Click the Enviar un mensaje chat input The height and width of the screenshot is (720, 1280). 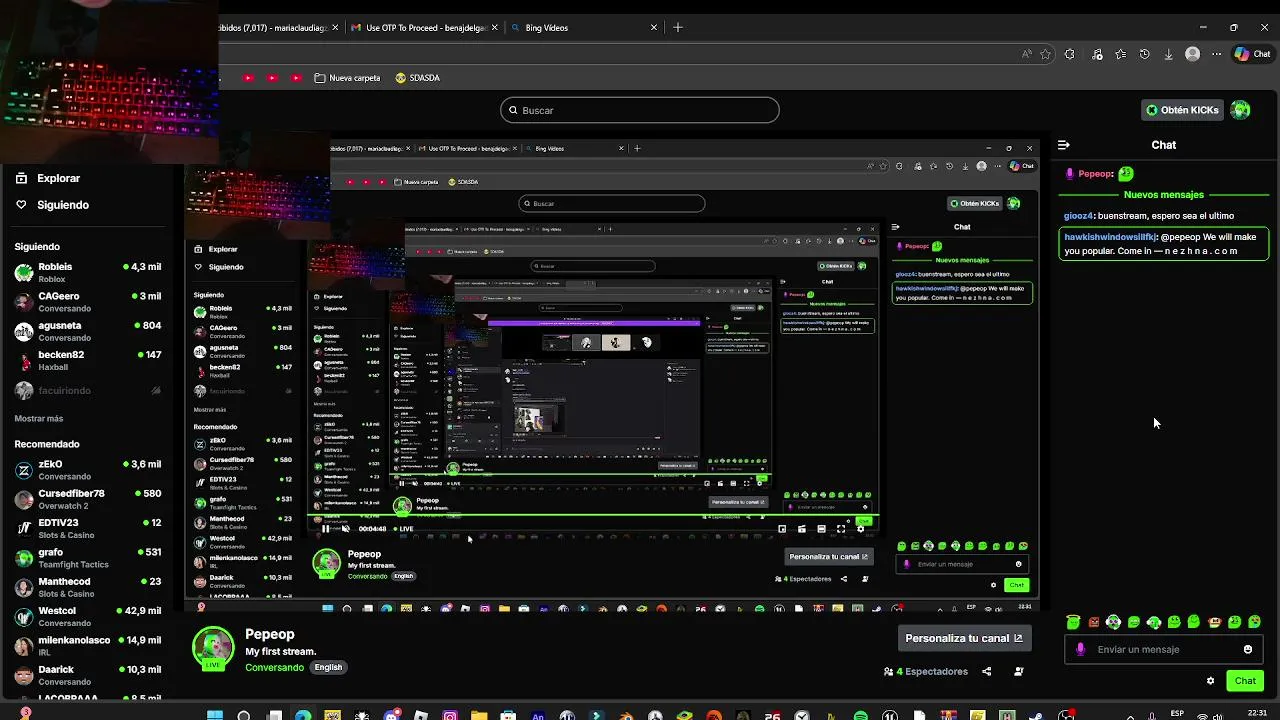pyautogui.click(x=1164, y=649)
